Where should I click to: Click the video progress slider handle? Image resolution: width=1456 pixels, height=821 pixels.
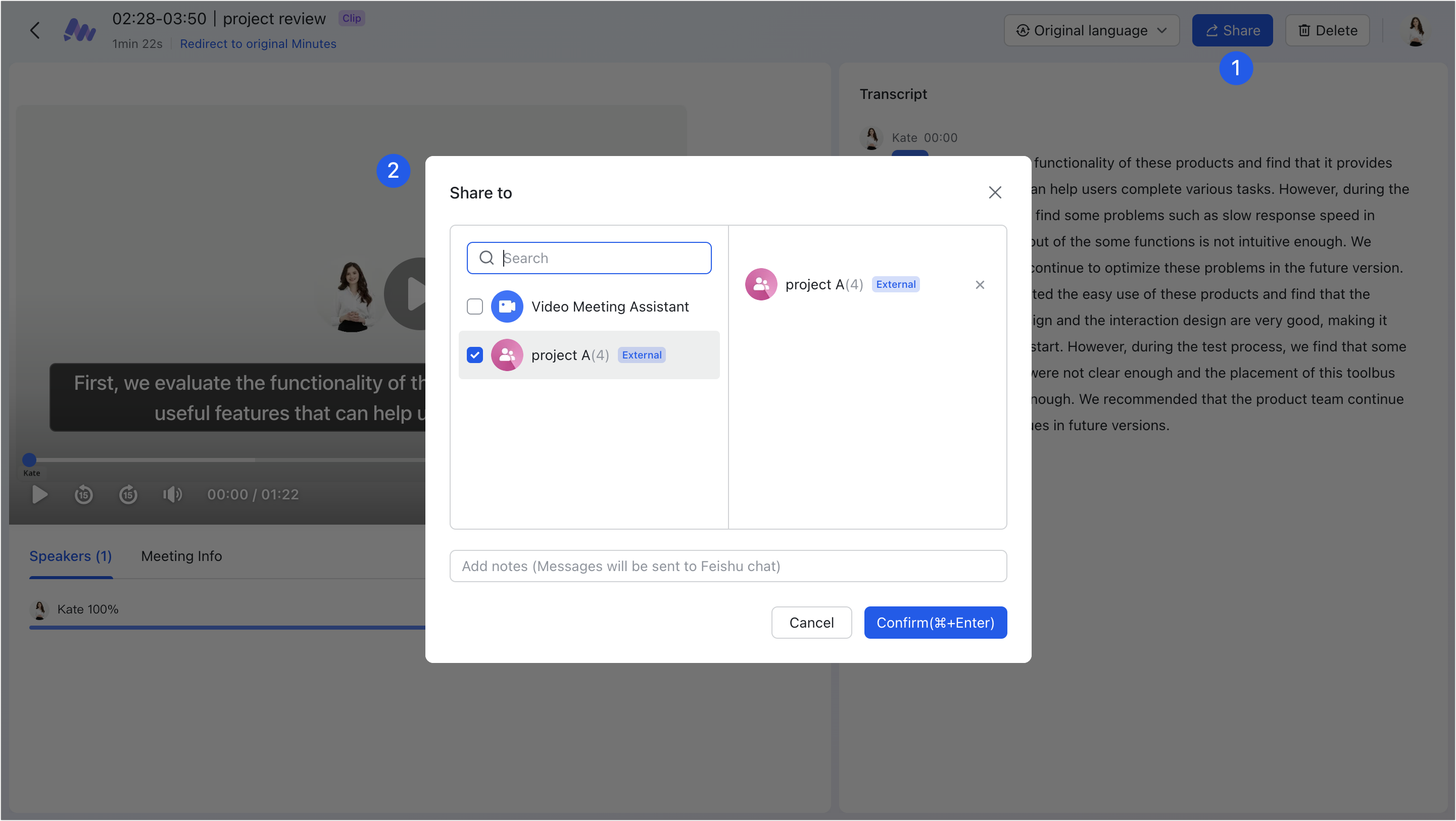(x=29, y=460)
